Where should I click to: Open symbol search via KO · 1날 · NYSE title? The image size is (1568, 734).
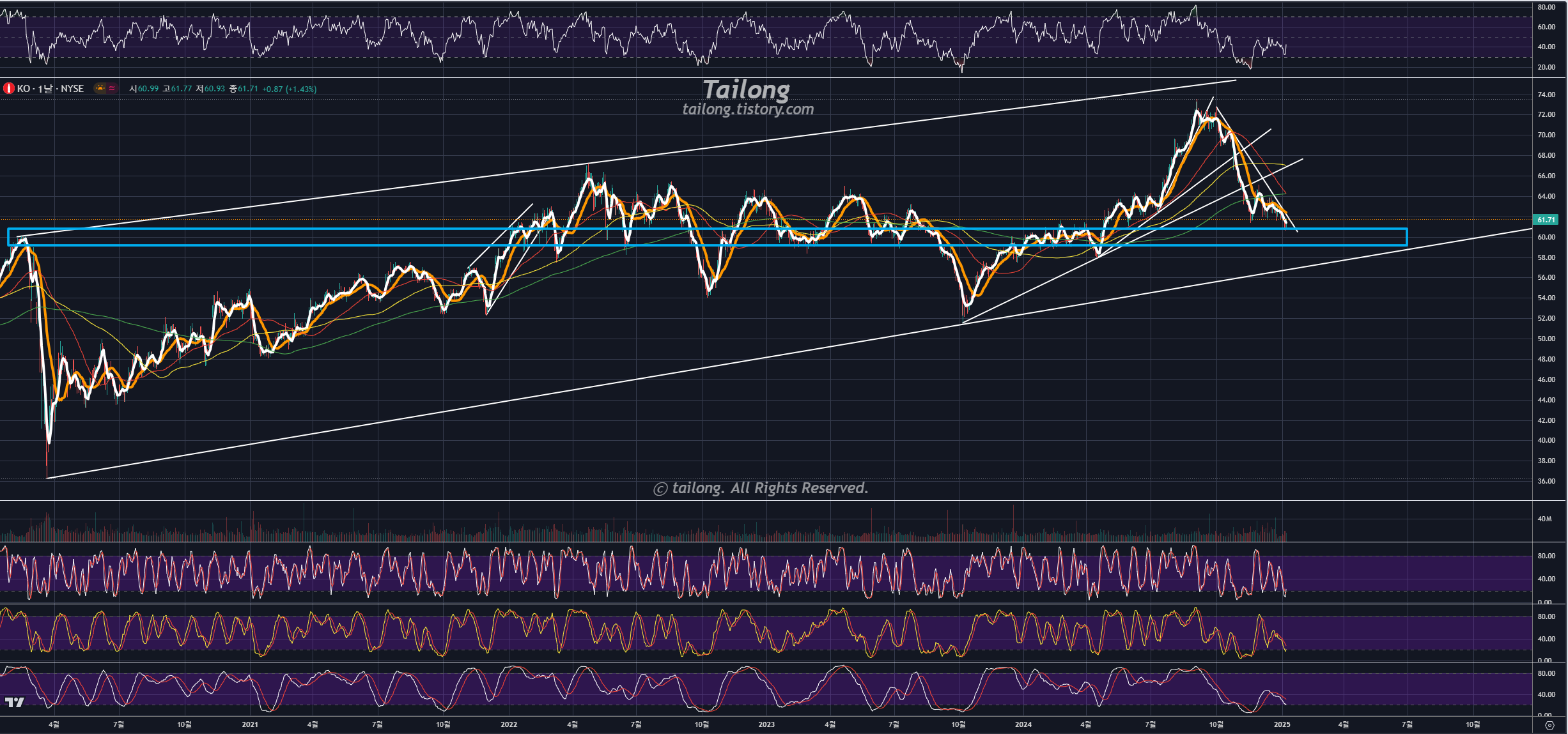50,89
